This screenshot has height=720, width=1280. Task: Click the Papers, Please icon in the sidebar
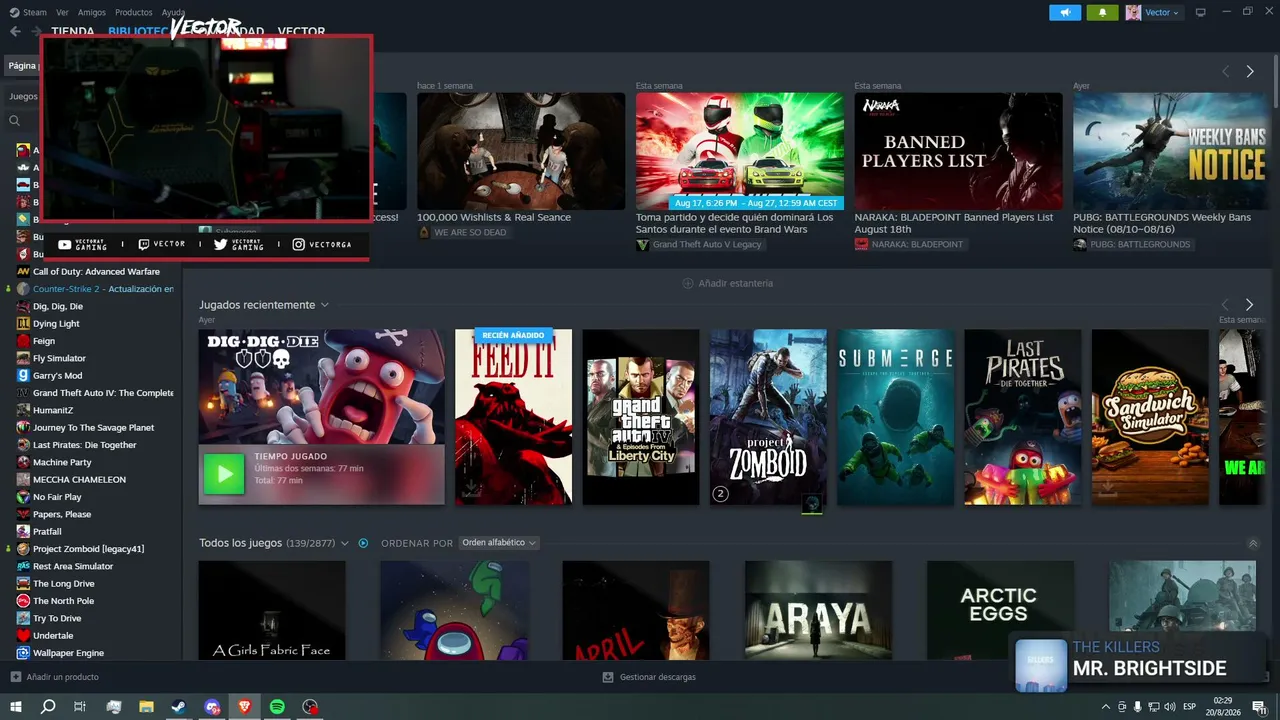23,514
